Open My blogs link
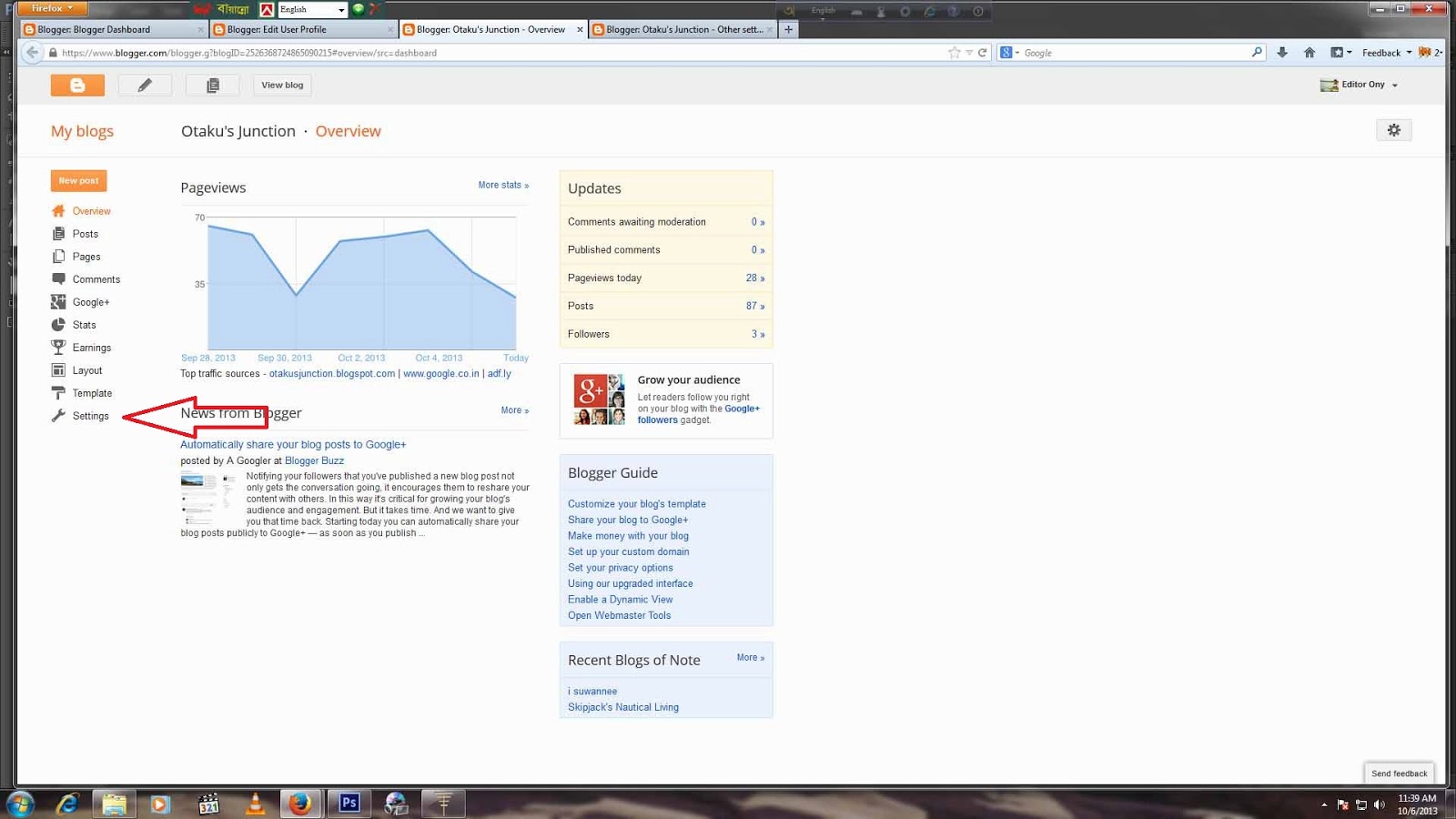The image size is (1456, 819). 82,131
